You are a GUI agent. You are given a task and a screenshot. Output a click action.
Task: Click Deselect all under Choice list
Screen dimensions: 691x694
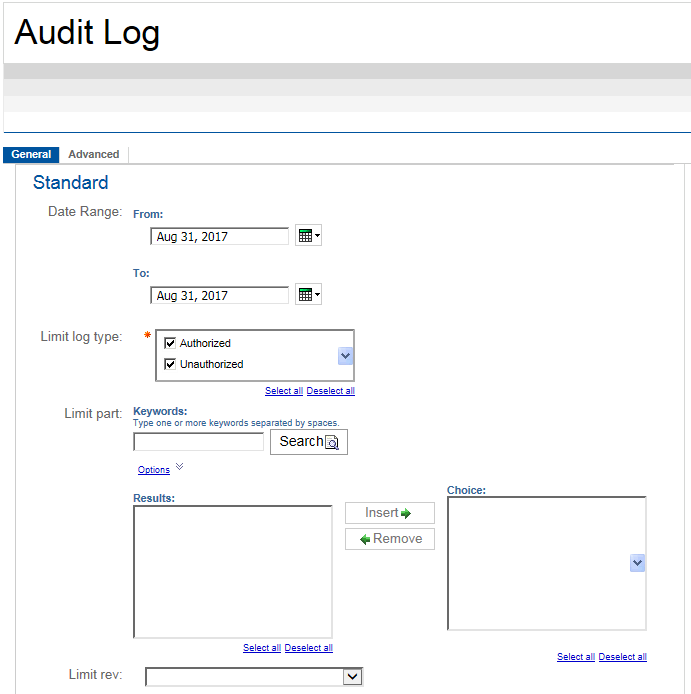(622, 657)
